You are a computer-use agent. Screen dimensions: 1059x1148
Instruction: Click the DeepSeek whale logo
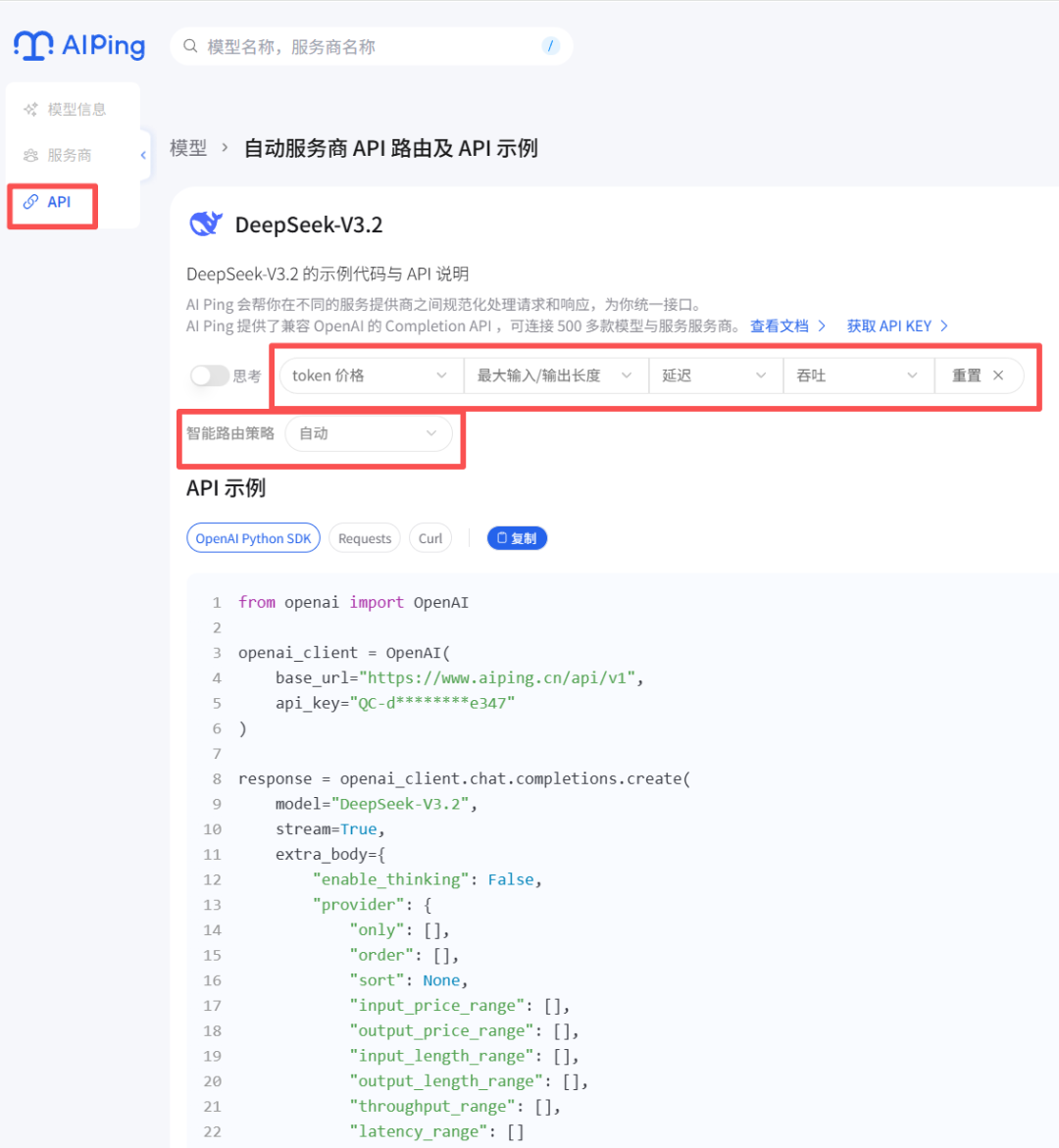point(206,225)
